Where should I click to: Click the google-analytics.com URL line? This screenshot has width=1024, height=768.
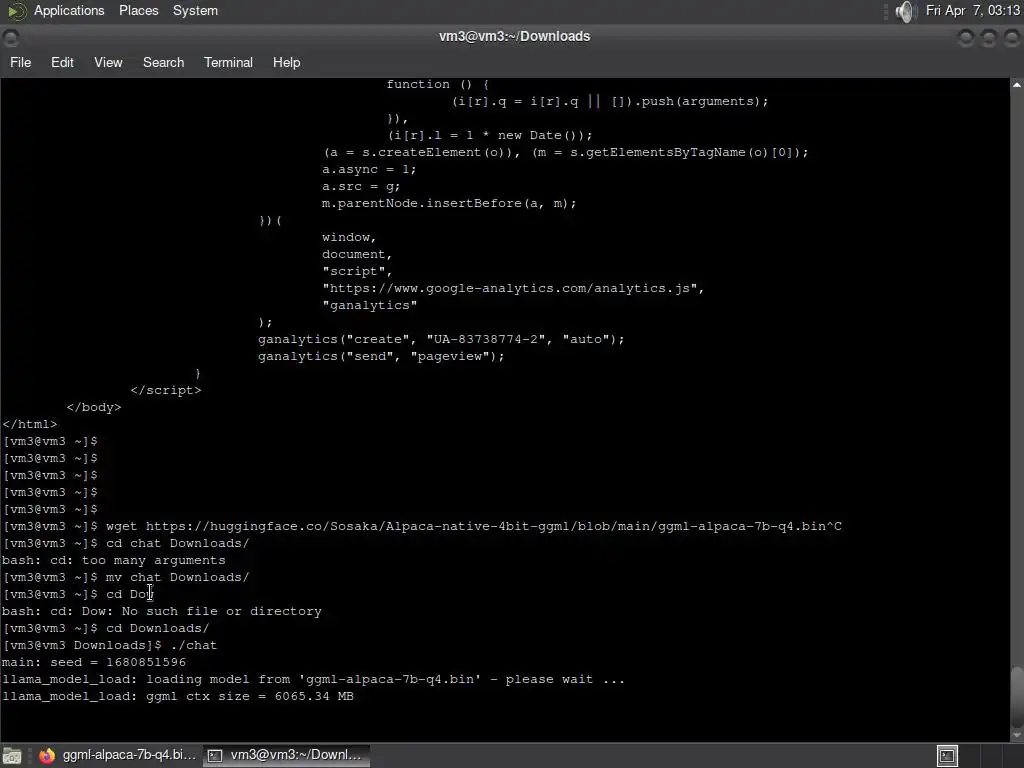pos(513,289)
